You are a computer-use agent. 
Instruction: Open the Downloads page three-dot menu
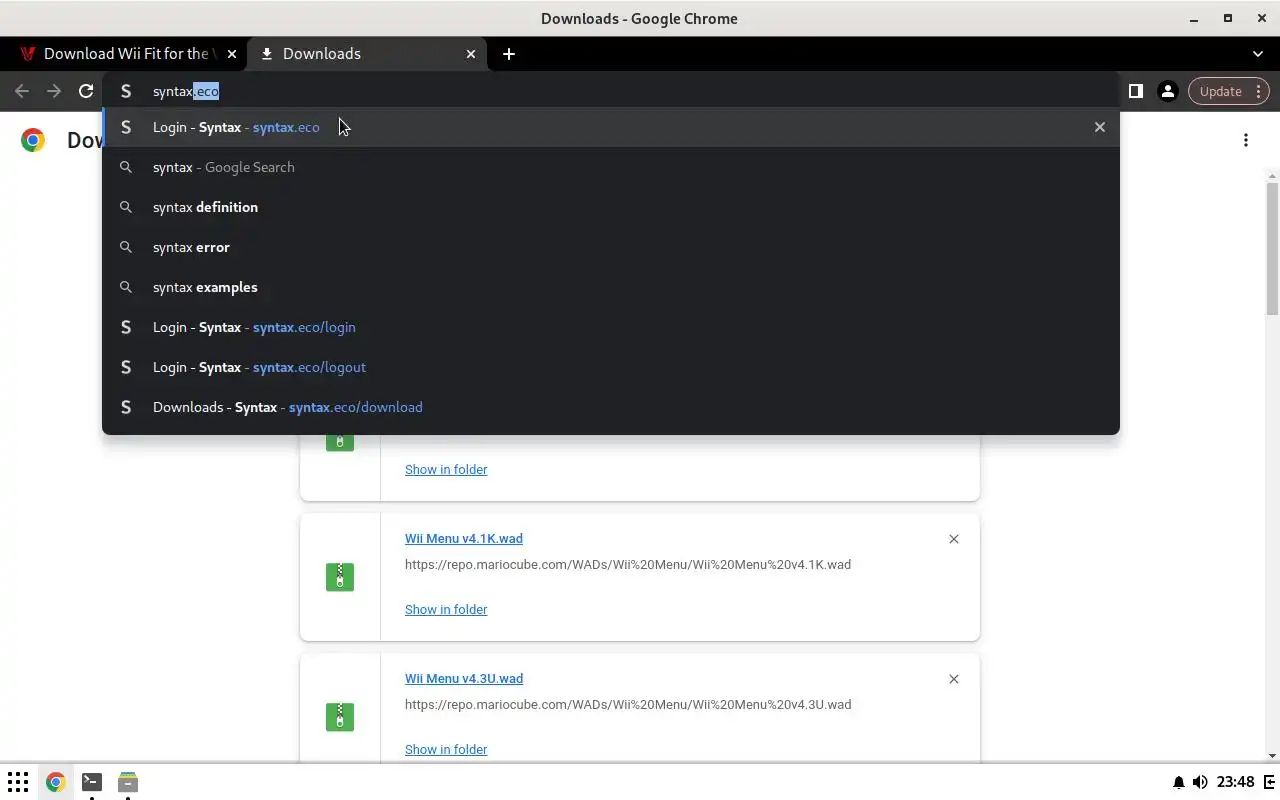coord(1246,140)
